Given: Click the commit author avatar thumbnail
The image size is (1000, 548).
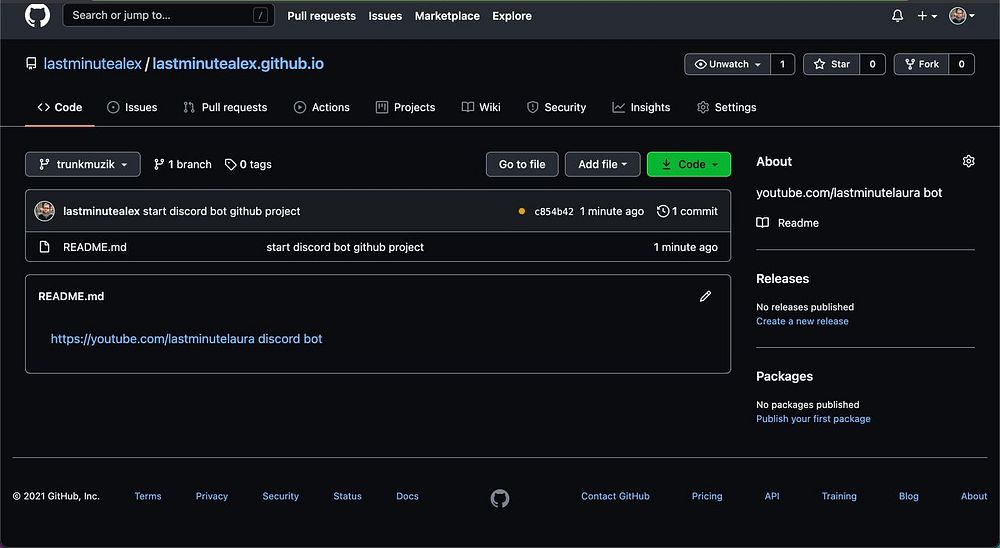Looking at the screenshot, I should tap(45, 211).
